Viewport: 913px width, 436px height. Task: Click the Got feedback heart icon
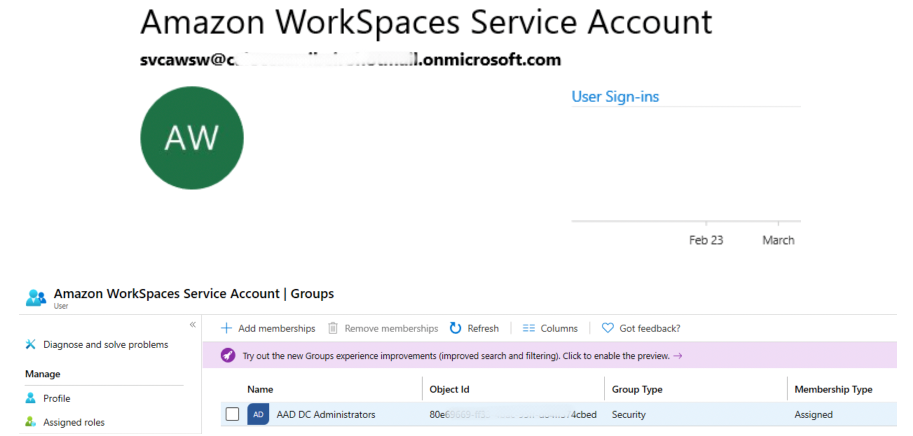(608, 328)
